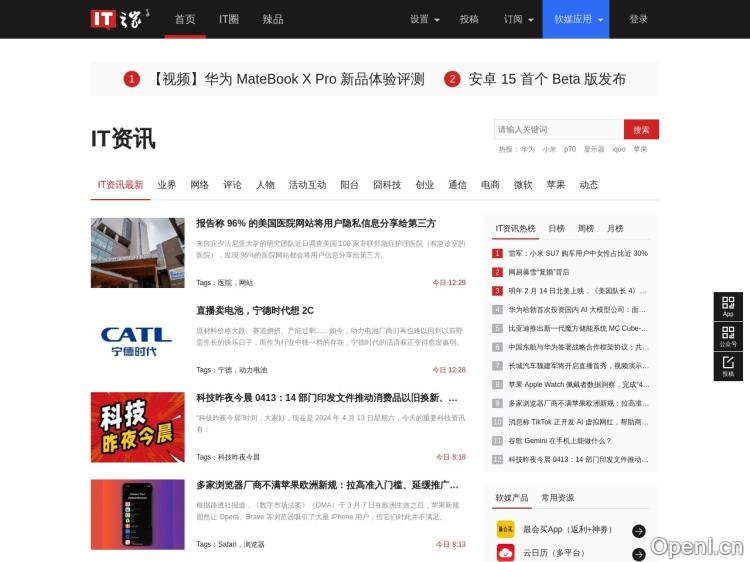Expand the 软媒应用 dropdown

coord(576,19)
